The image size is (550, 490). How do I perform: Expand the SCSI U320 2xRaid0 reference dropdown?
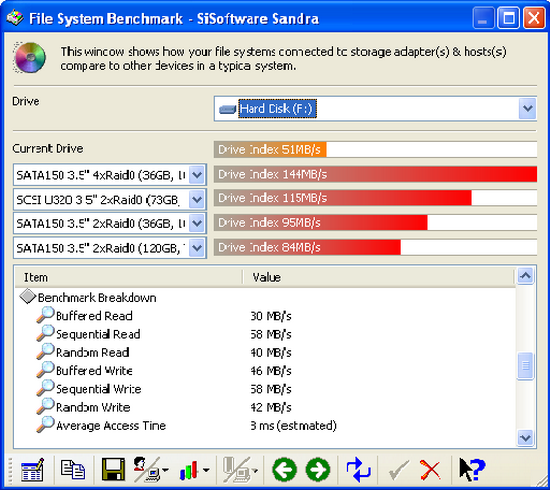197,199
